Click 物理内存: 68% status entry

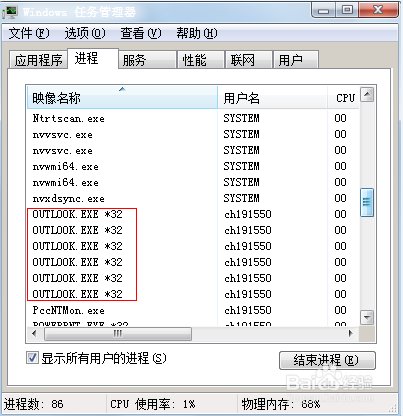click(281, 404)
